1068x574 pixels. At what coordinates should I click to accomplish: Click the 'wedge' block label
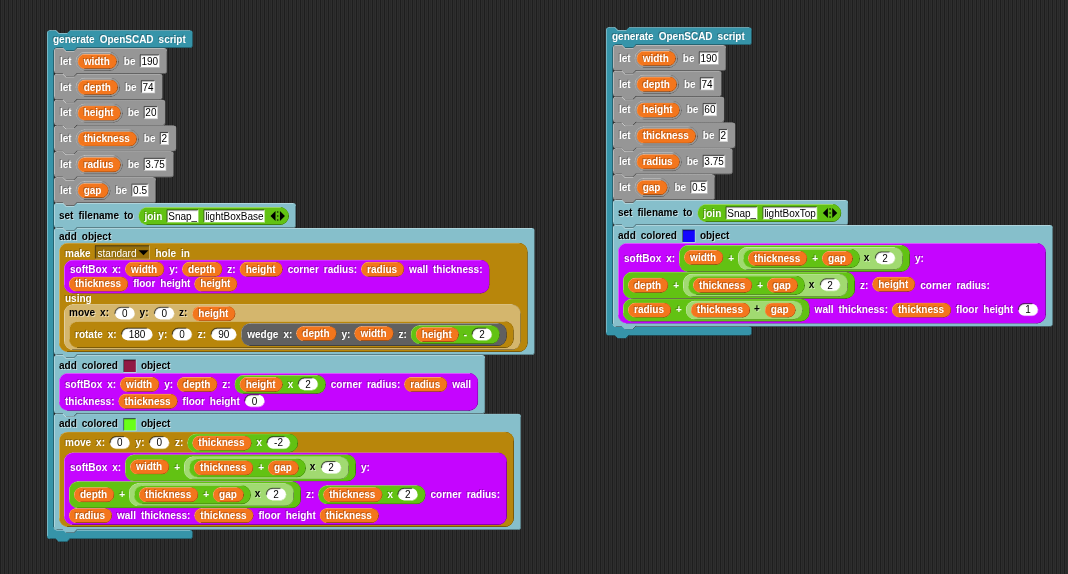tap(262, 334)
